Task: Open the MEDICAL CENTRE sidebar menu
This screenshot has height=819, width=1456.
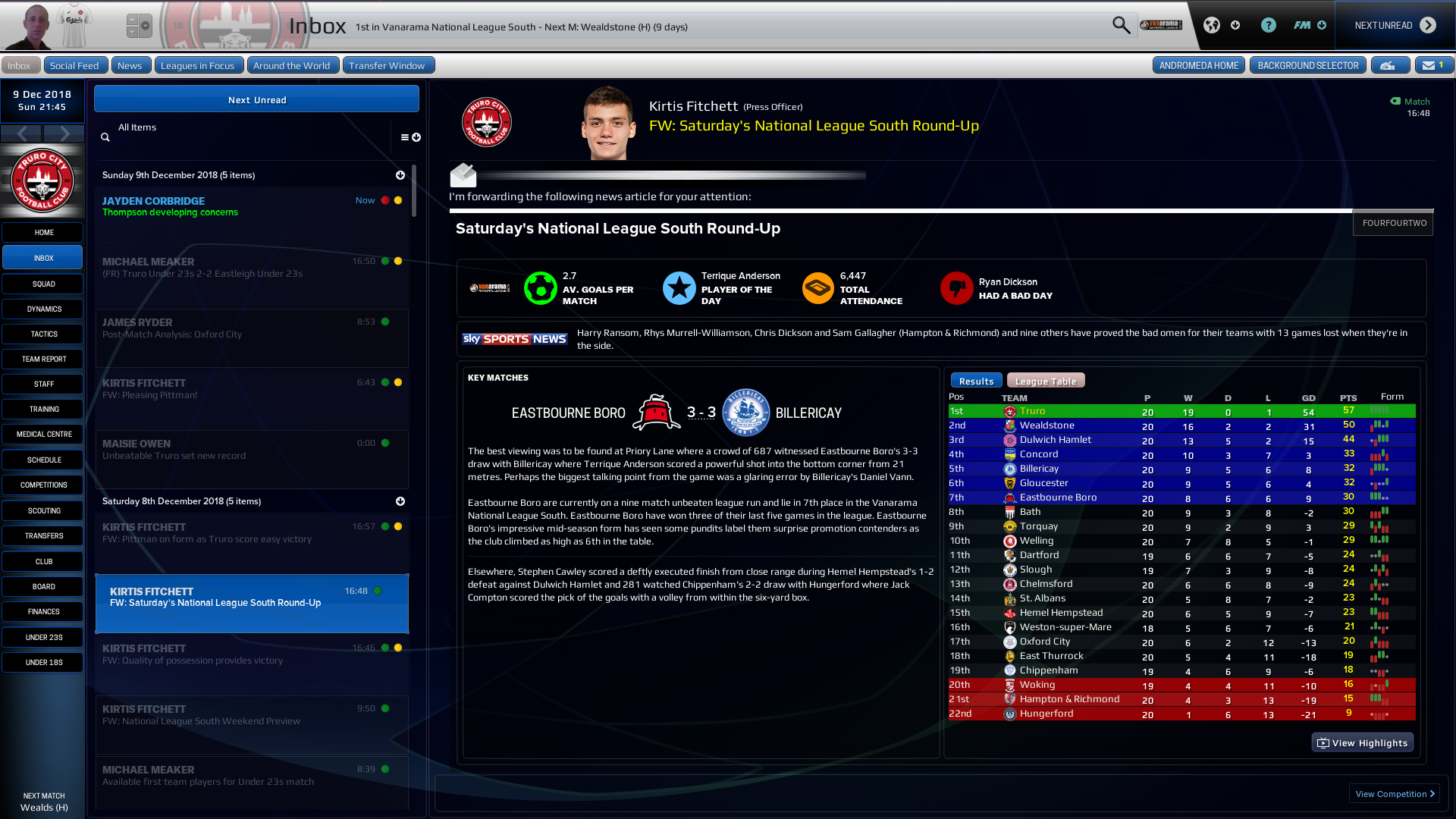Action: coord(43,434)
